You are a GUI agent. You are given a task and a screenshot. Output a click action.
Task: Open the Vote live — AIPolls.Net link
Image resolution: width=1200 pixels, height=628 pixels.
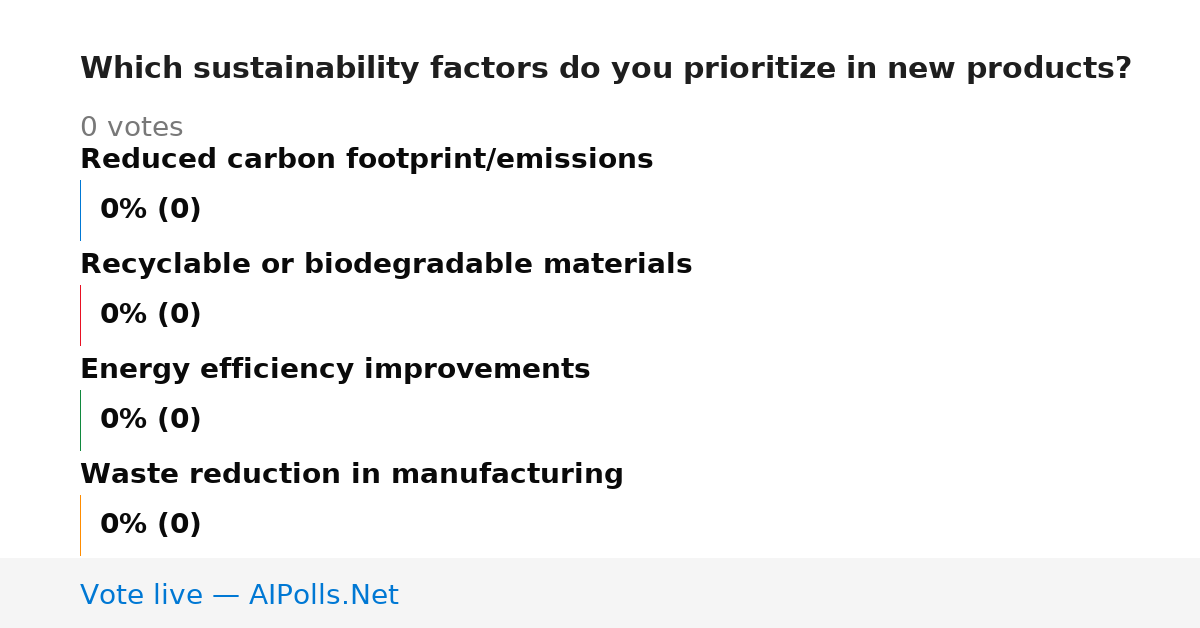[x=239, y=595]
